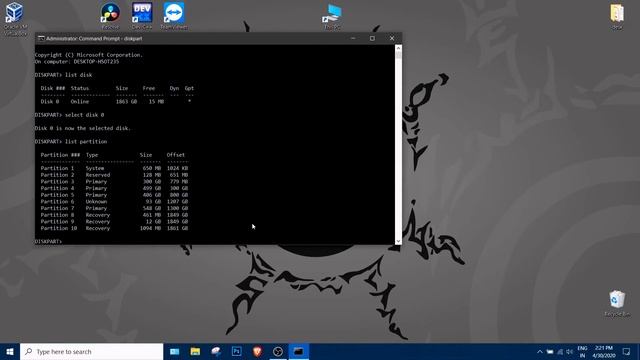Viewport: 640px width, 360px height.
Task: Click 'Disk 0 is now the selected disk' text
Action: [x=83, y=128]
